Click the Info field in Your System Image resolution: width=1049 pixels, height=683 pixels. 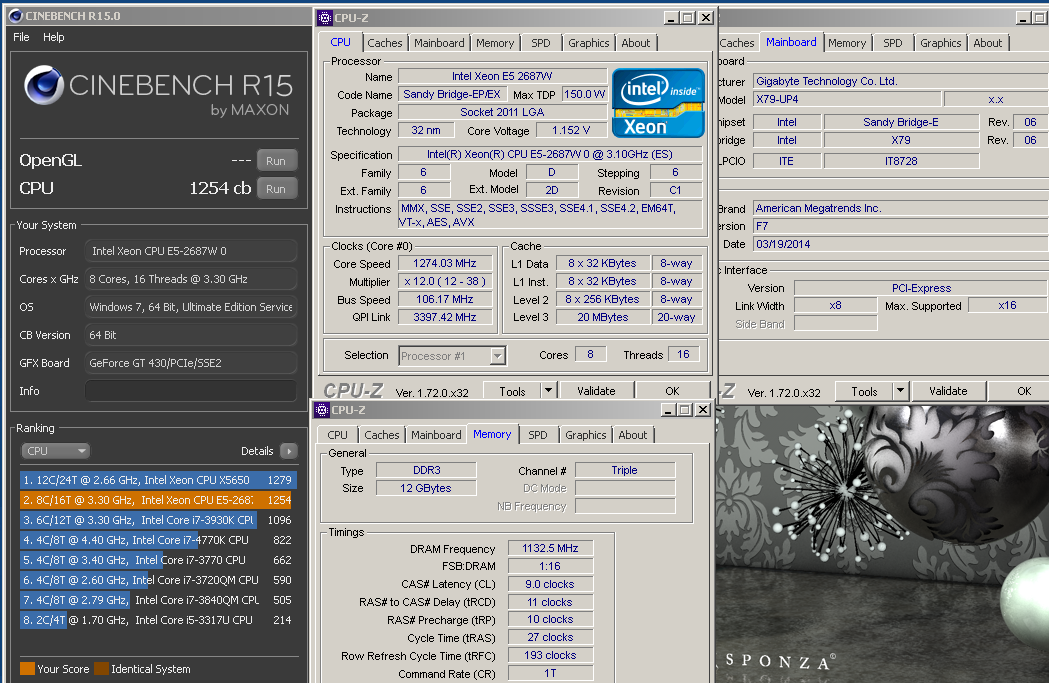[x=191, y=391]
